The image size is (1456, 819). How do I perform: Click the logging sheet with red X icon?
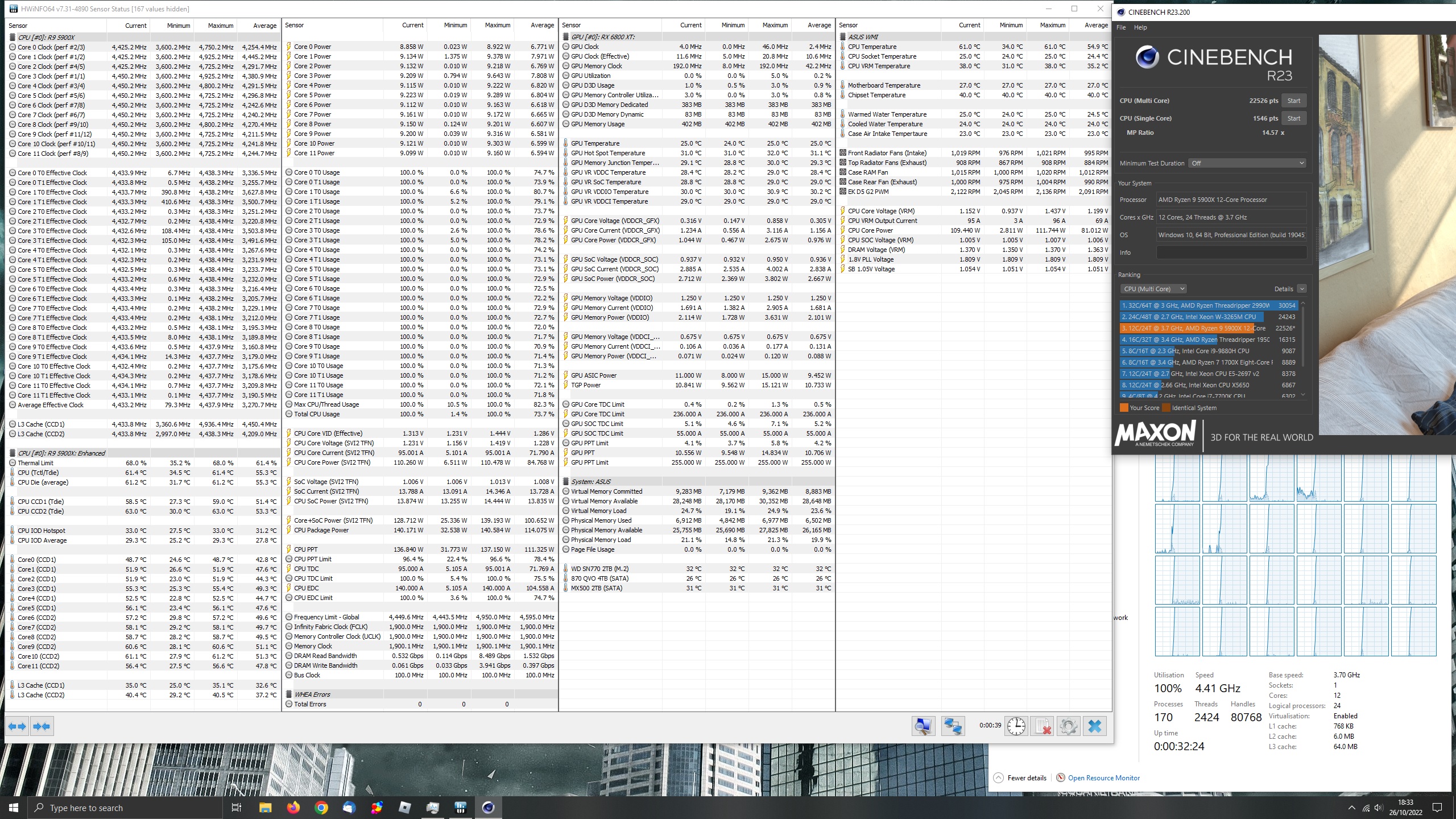click(1043, 726)
